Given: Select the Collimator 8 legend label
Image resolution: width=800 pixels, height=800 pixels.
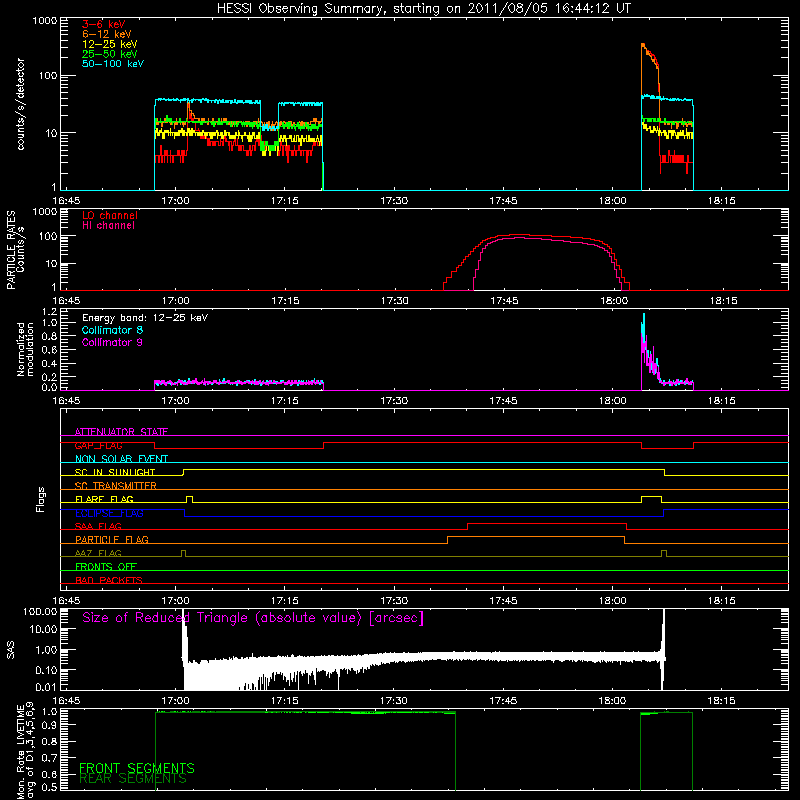Looking at the screenshot, I should pos(112,330).
